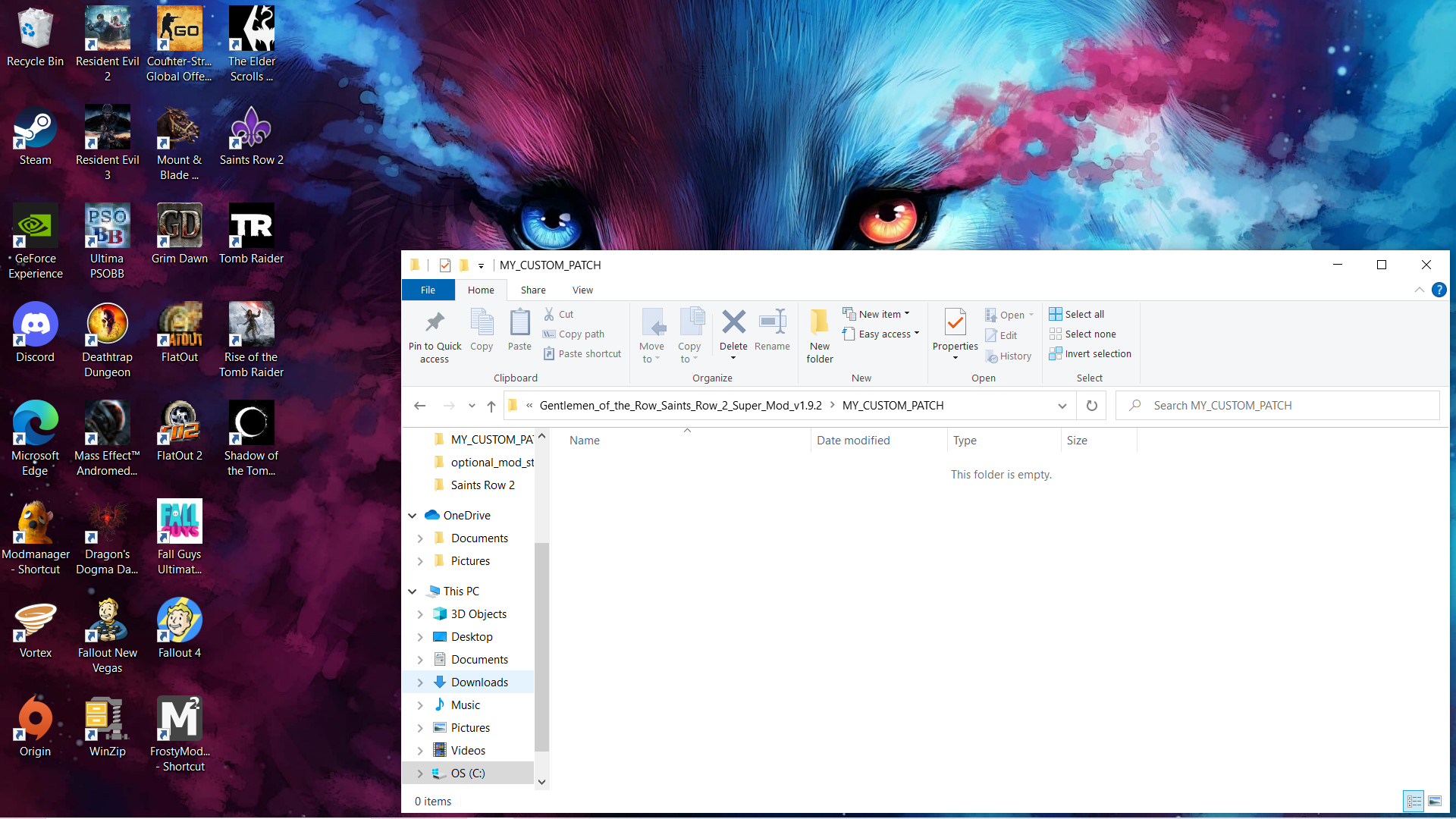Click Pin to Quick access icon
The width and height of the screenshot is (1456, 819).
(x=435, y=322)
